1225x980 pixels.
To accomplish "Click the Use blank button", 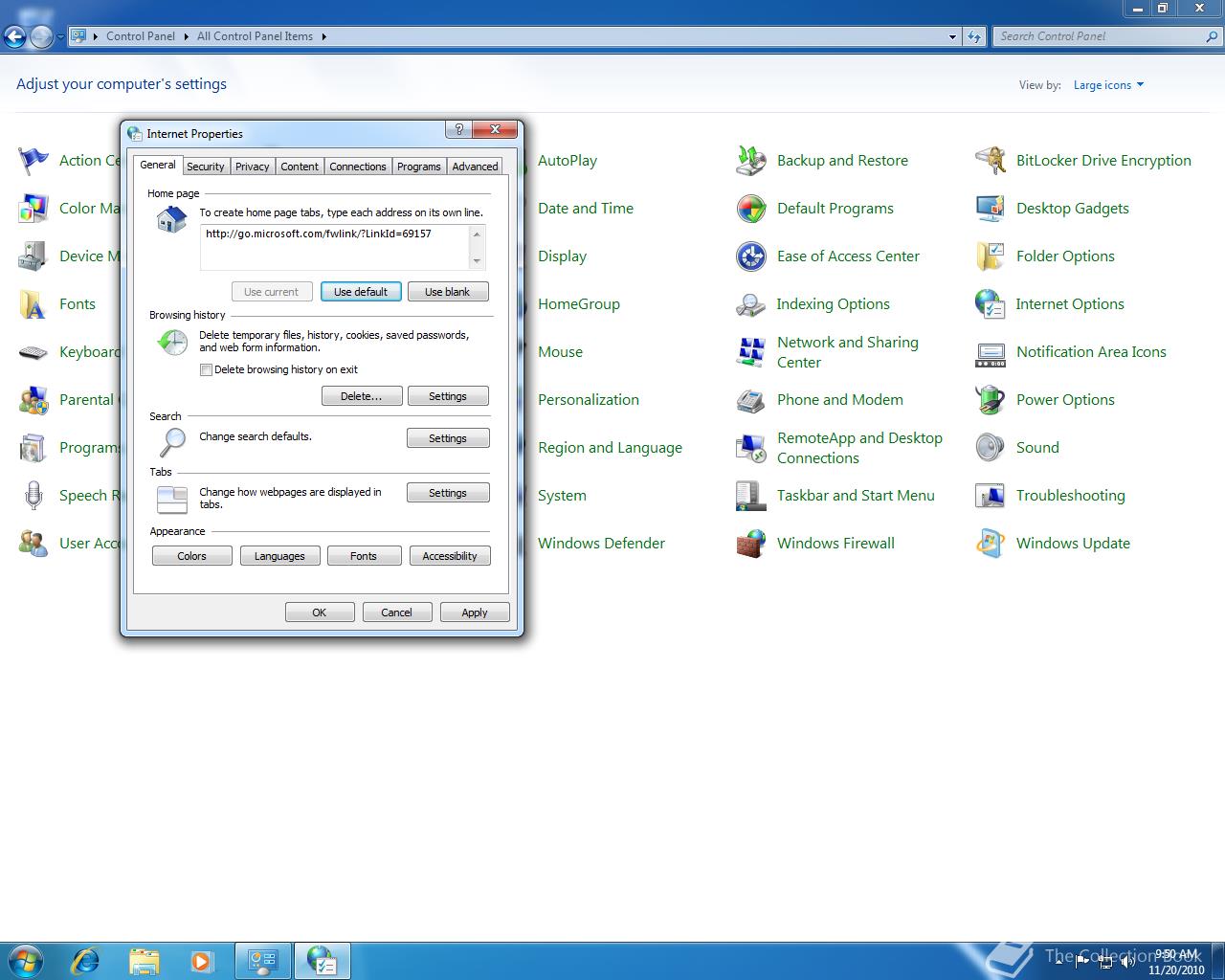I will [x=448, y=292].
